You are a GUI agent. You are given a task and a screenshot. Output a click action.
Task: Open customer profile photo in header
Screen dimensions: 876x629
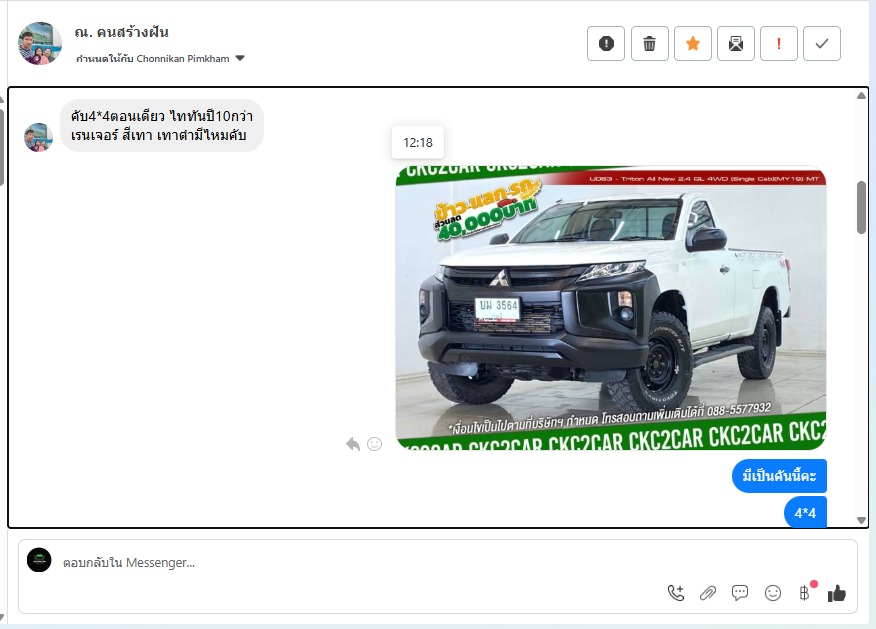click(x=40, y=44)
